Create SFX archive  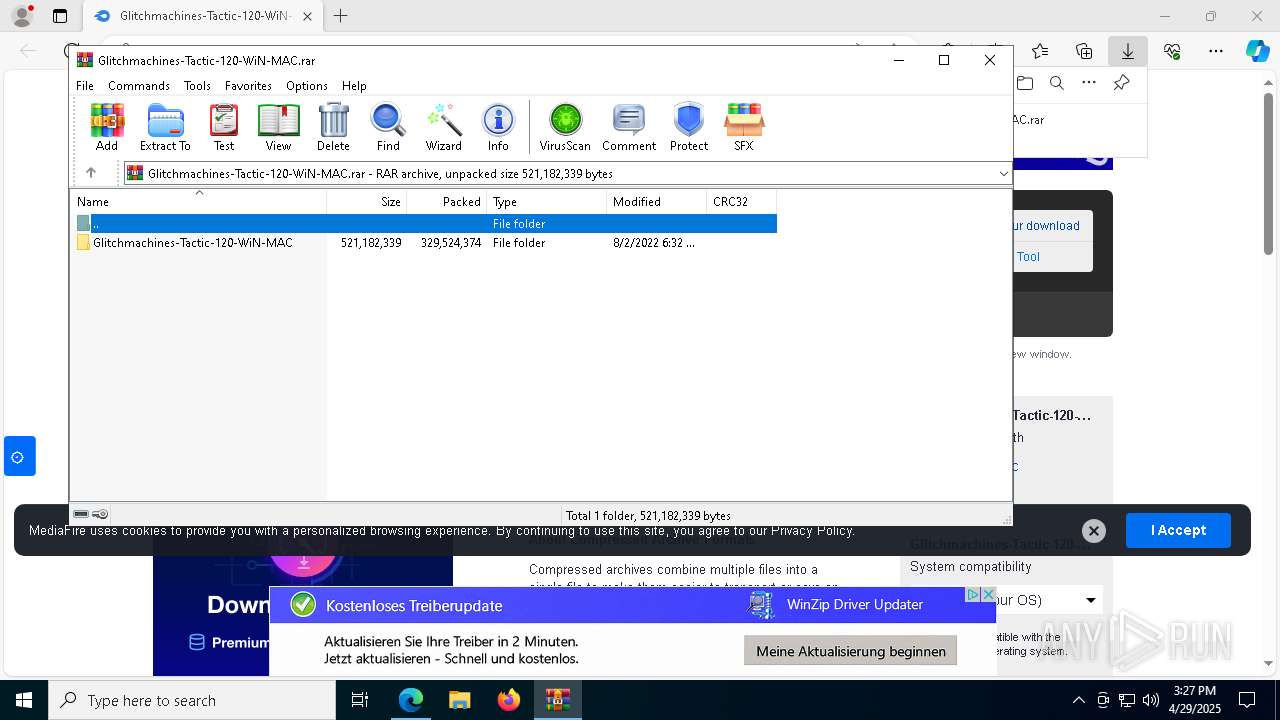click(x=743, y=127)
